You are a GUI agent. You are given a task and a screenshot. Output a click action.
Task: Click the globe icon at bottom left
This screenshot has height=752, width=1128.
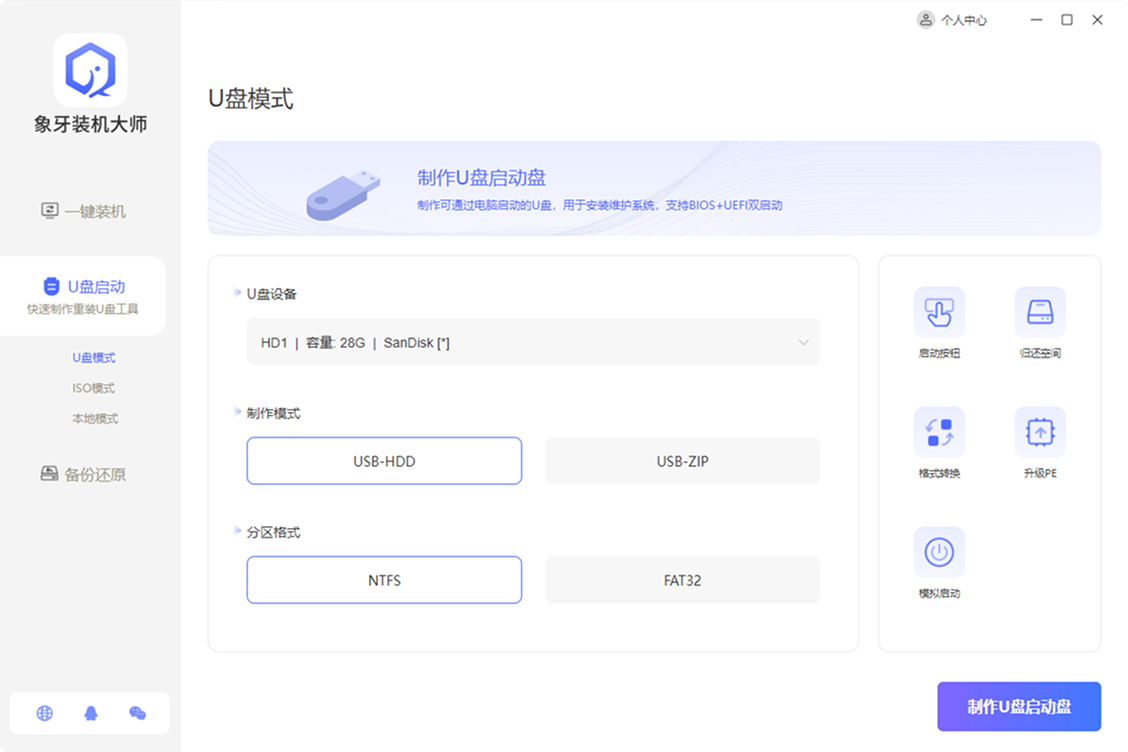43,714
